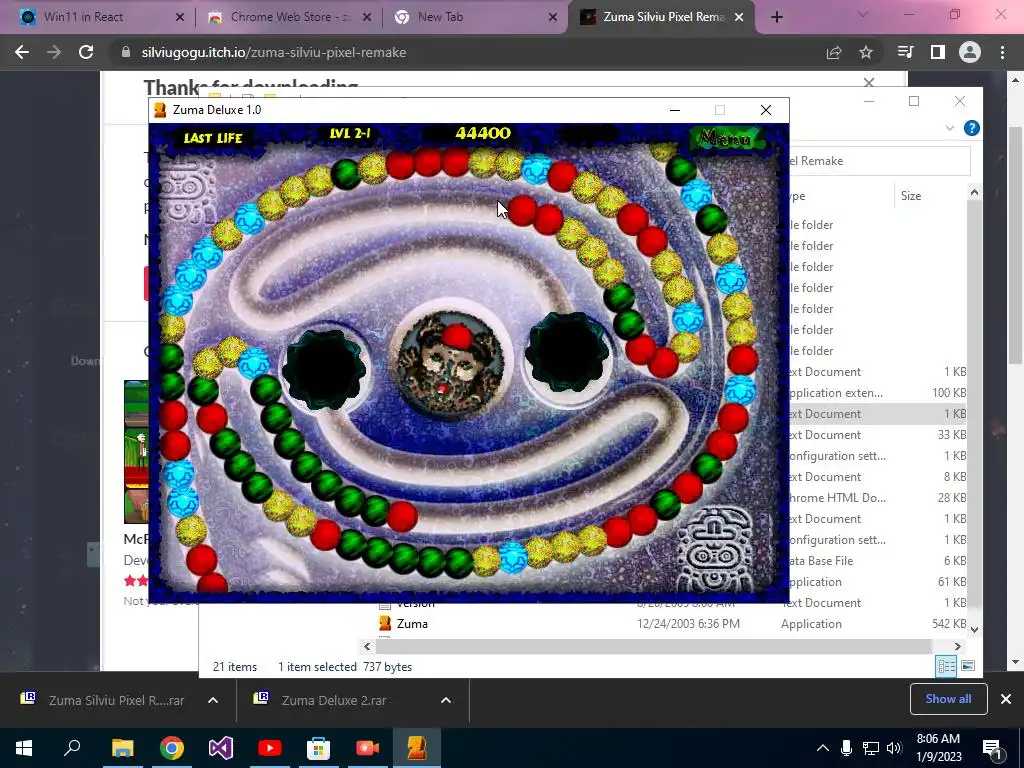Reload the page in Chrome
Viewport: 1024px width, 768px height.
click(86, 52)
